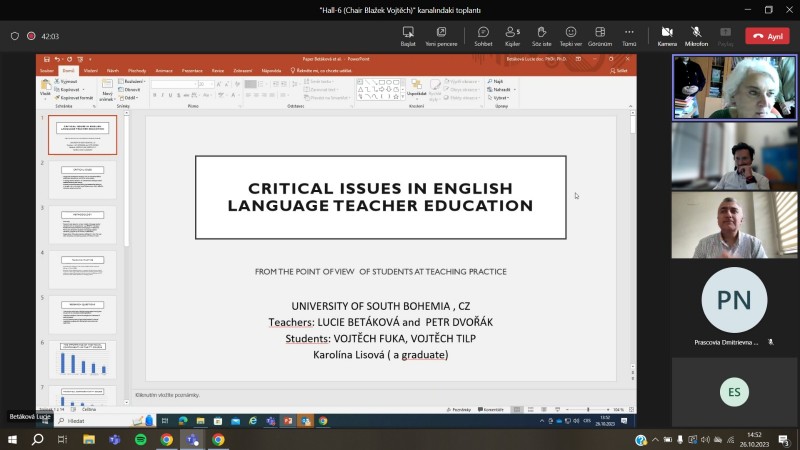
Task: Click the Ayrıl leave button
Action: 768,36
